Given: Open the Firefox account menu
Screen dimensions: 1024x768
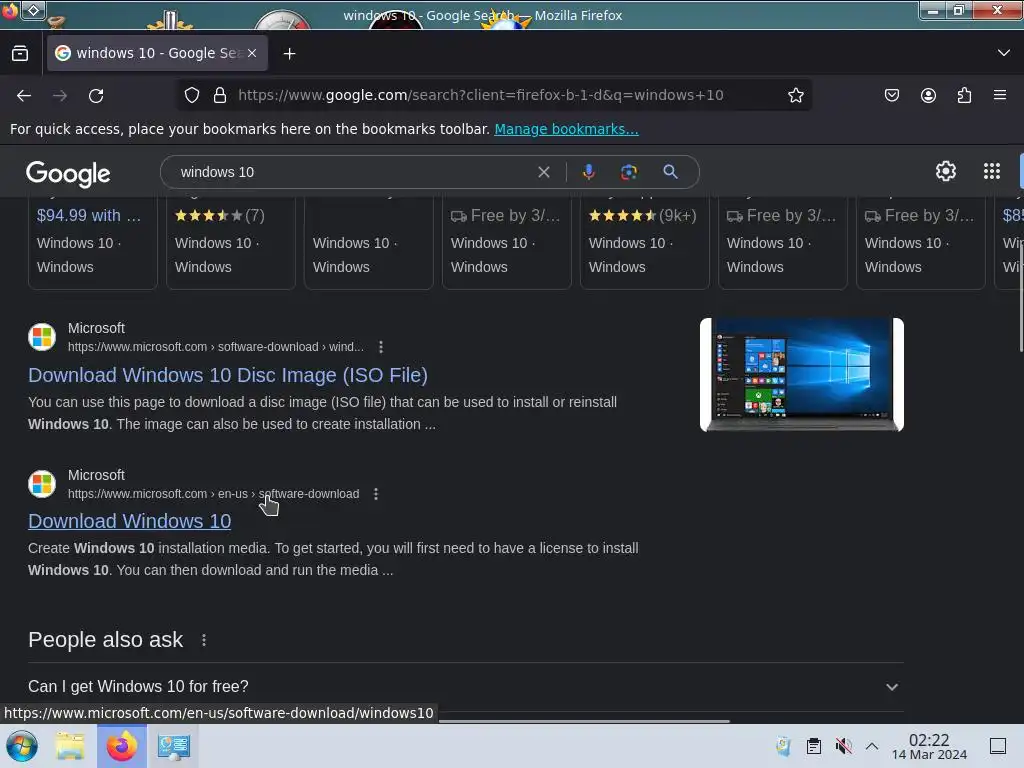Looking at the screenshot, I should click(928, 95).
